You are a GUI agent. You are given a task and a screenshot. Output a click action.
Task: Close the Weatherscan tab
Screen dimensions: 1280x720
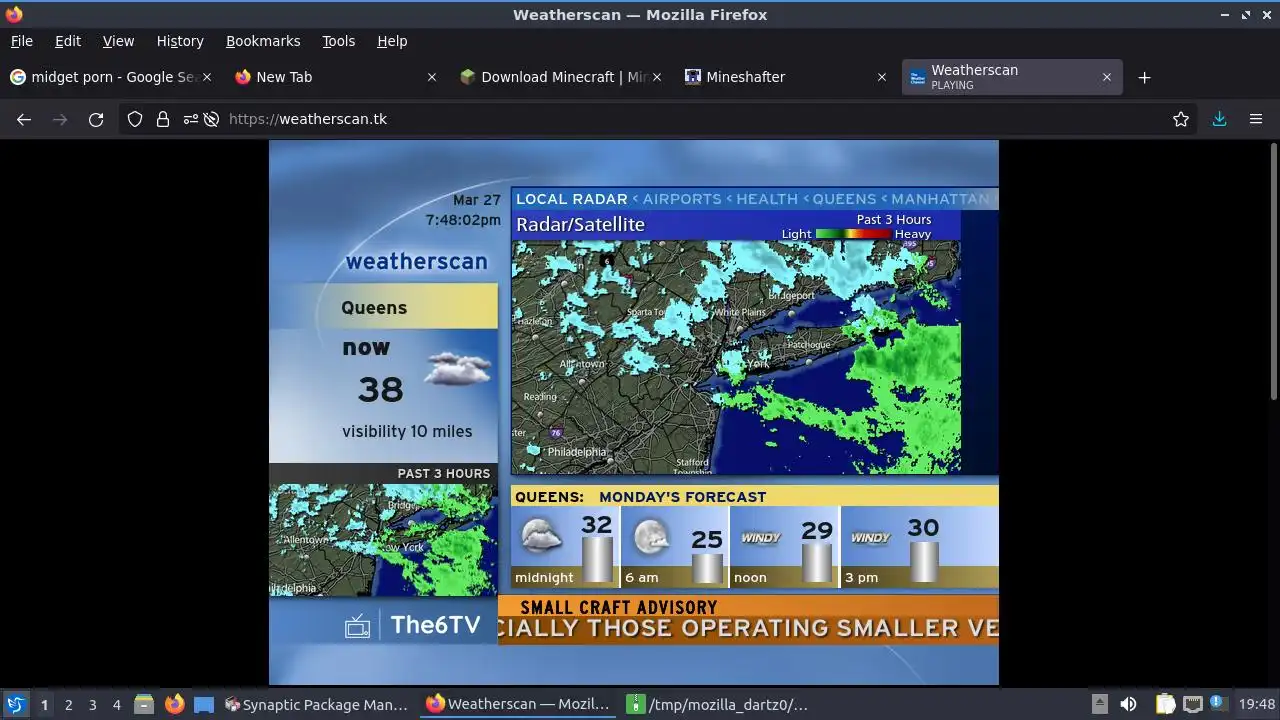tap(1107, 77)
